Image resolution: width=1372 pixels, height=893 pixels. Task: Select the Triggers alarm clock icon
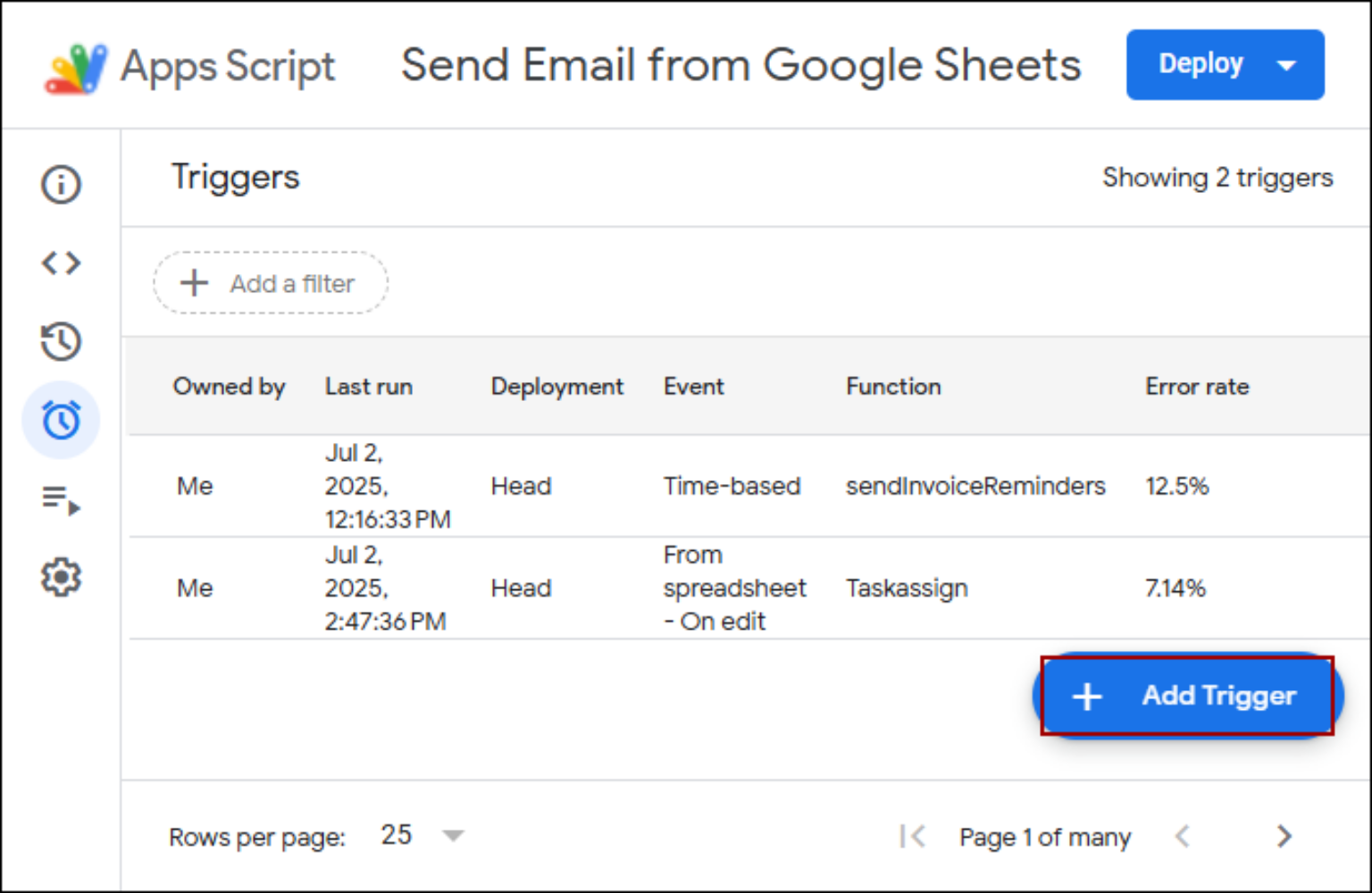click(61, 420)
